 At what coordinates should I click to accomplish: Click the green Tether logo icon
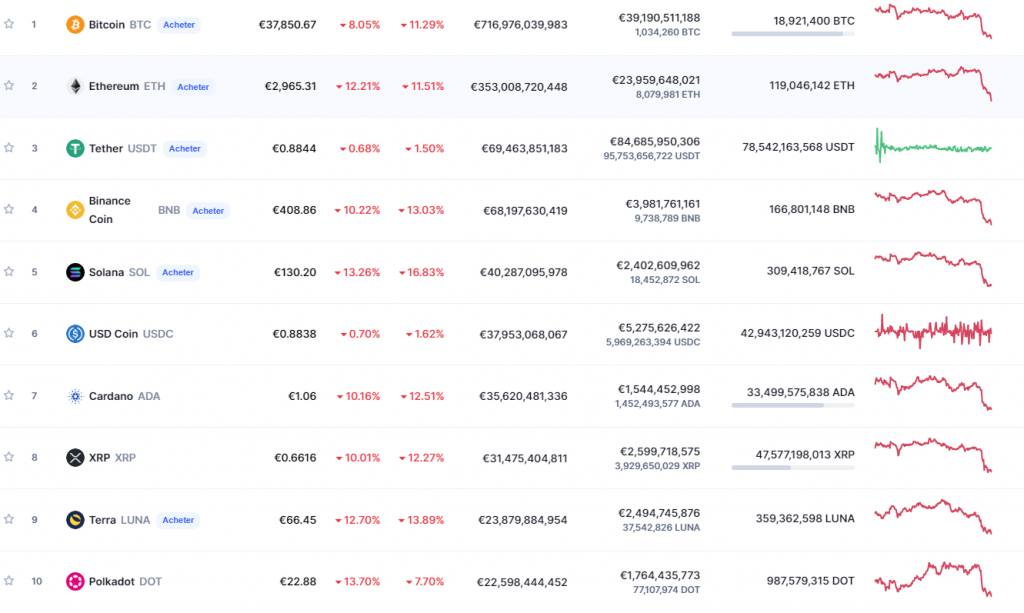75,148
